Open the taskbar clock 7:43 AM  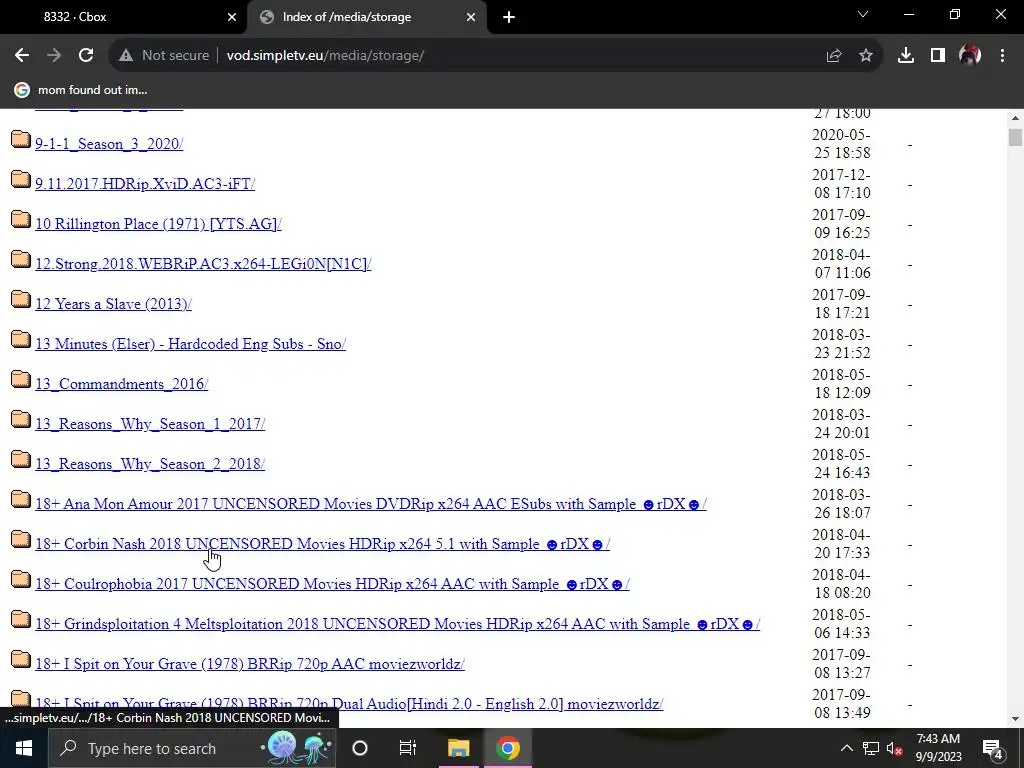tap(938, 748)
